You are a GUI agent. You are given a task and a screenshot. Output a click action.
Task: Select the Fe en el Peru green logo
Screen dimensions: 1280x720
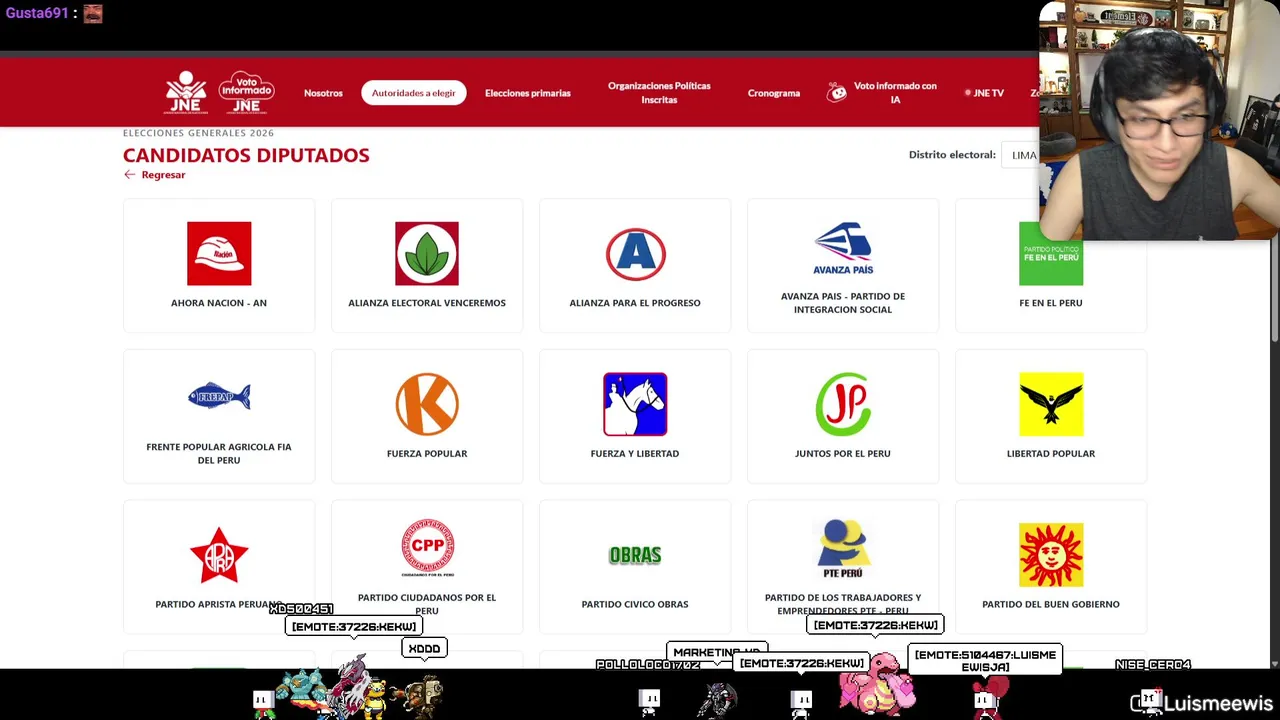pyautogui.click(x=1050, y=254)
